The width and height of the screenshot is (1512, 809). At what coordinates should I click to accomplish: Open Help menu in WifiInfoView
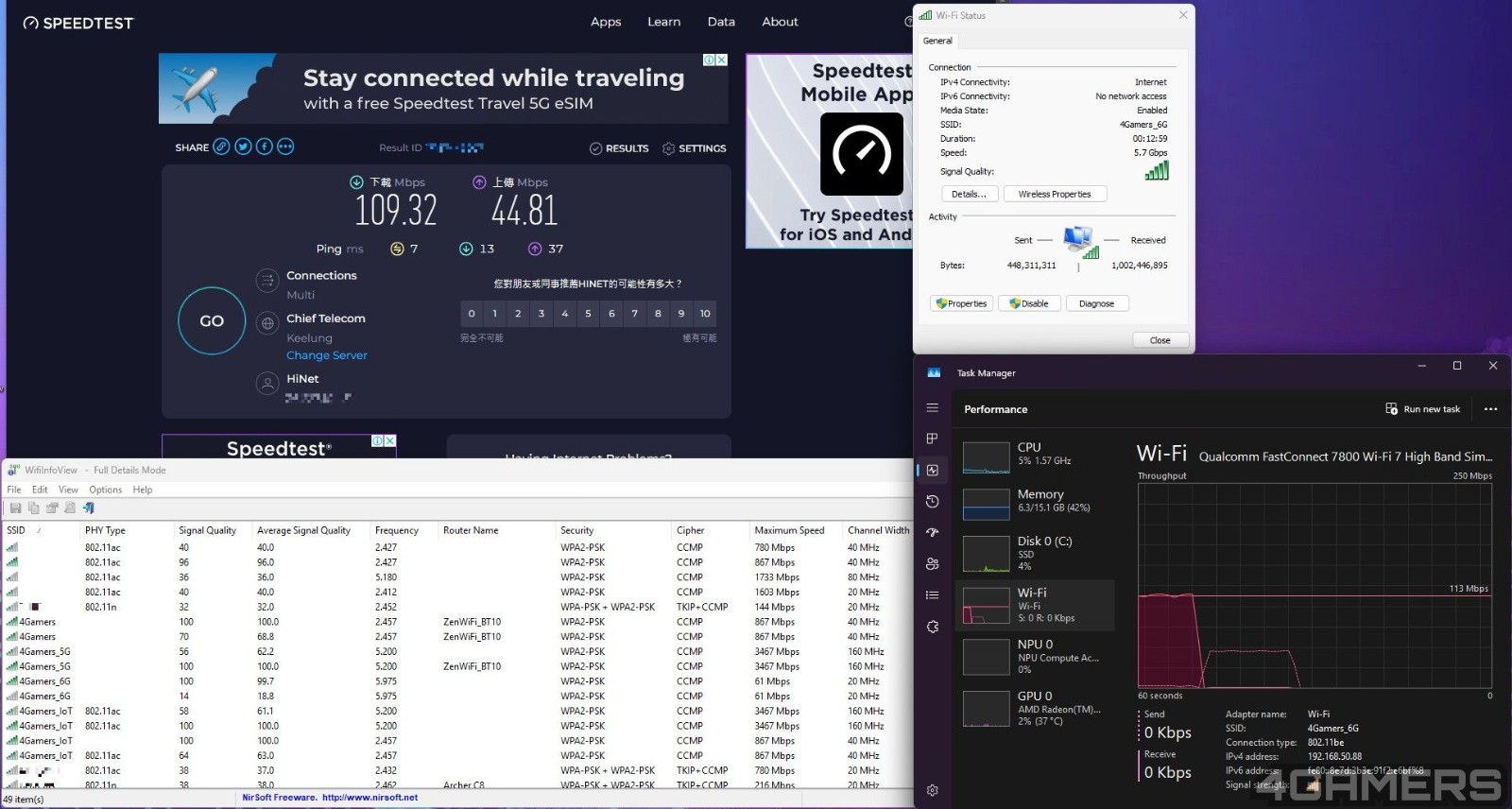tap(143, 490)
